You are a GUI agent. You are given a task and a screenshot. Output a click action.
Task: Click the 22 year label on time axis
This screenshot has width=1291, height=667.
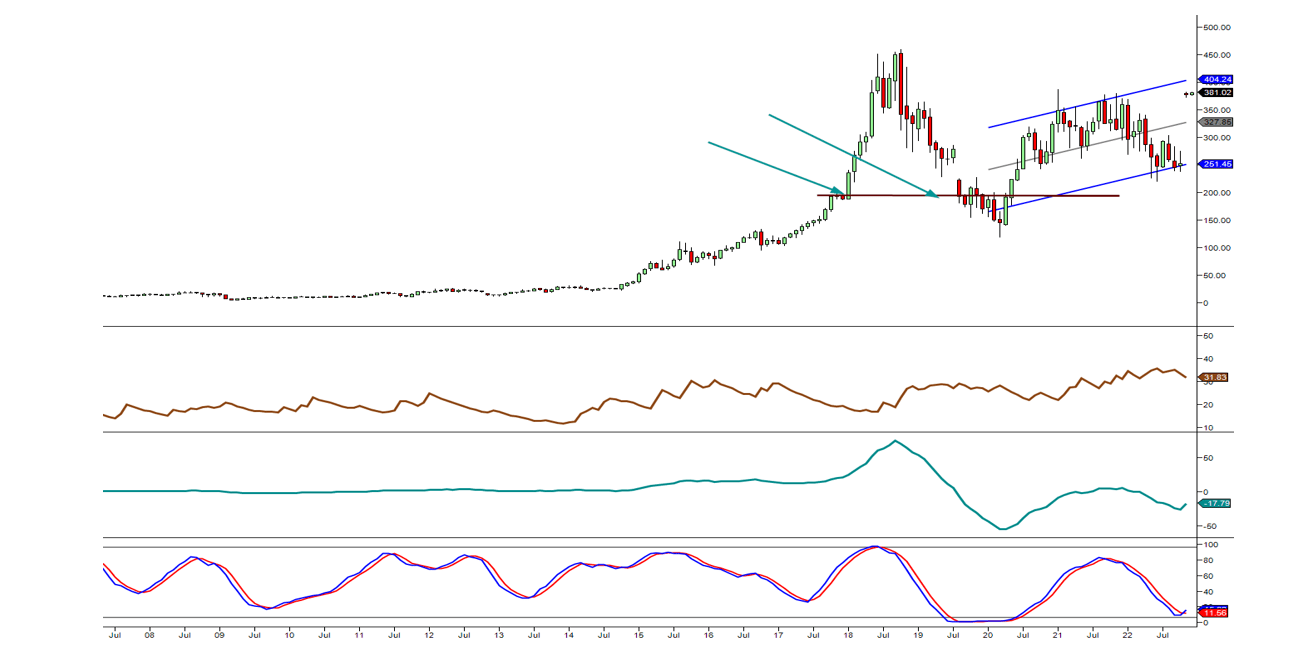[1127, 634]
